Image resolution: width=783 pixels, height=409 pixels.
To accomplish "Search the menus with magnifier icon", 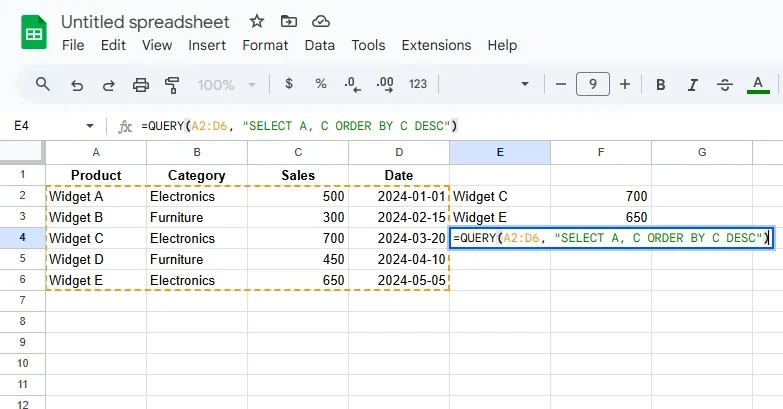I will point(43,85).
